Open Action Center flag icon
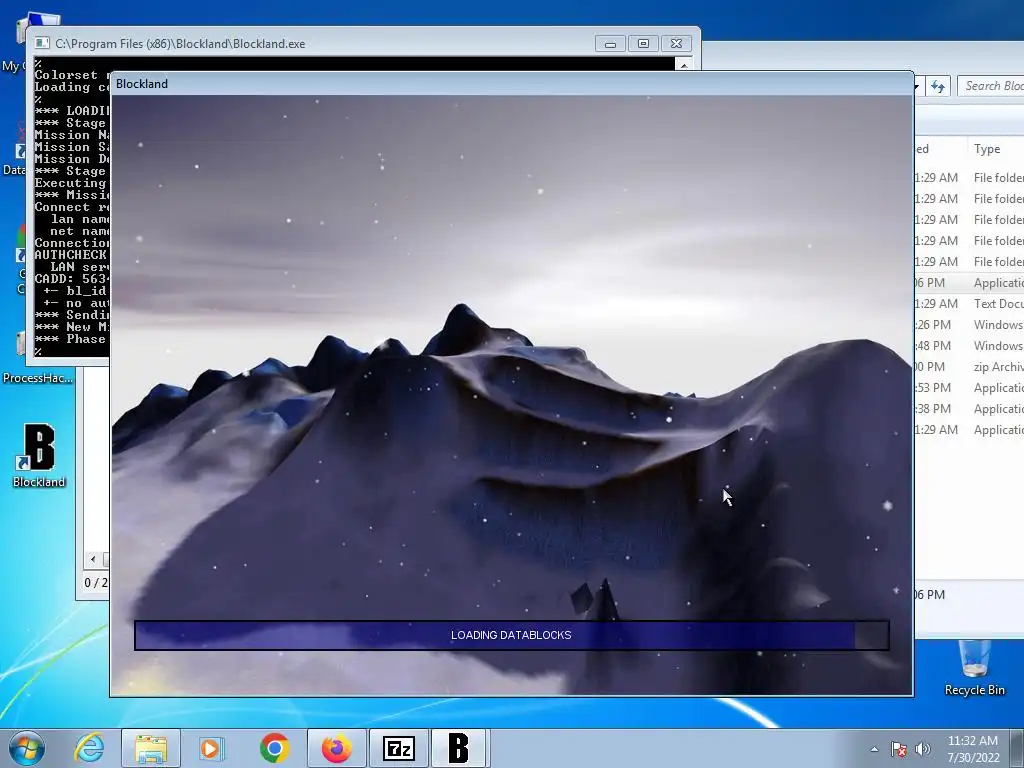Image resolution: width=1024 pixels, height=768 pixels. pos(899,749)
